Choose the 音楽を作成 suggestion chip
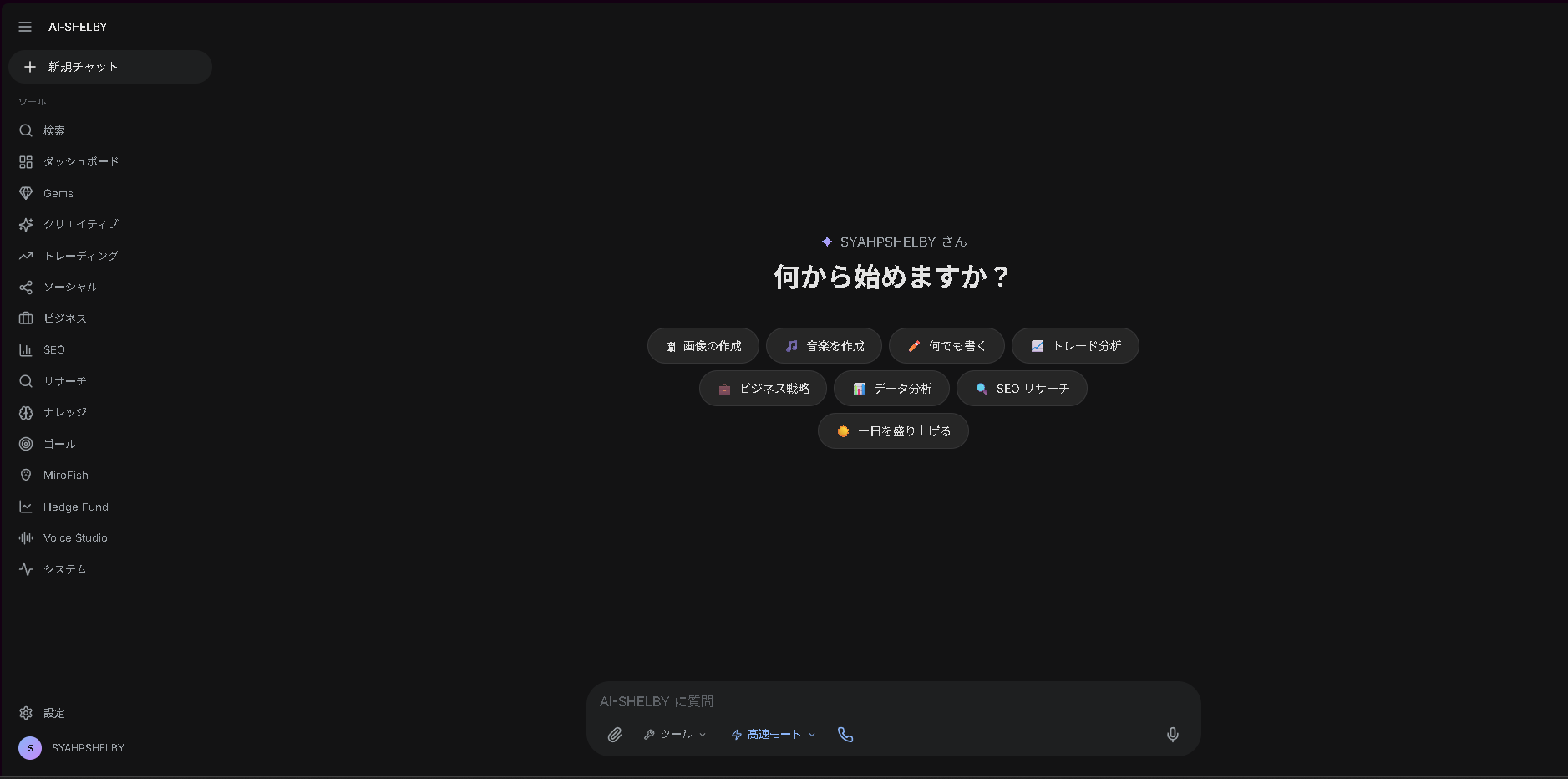 tap(824, 346)
